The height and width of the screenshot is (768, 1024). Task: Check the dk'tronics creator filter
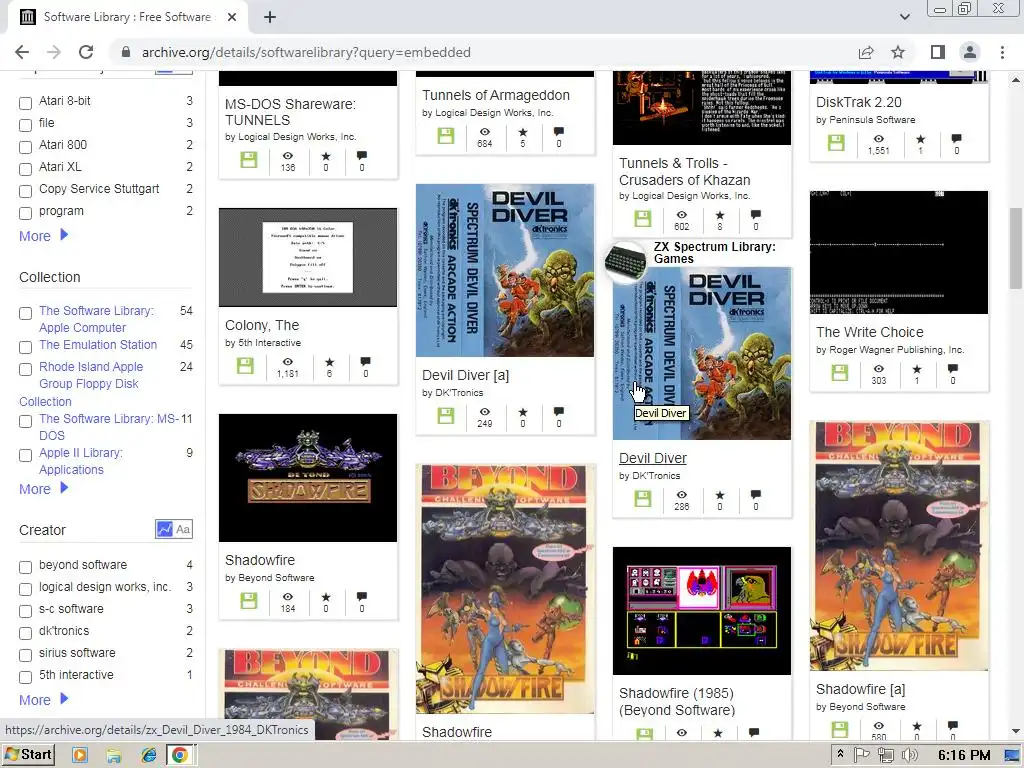tap(25, 633)
